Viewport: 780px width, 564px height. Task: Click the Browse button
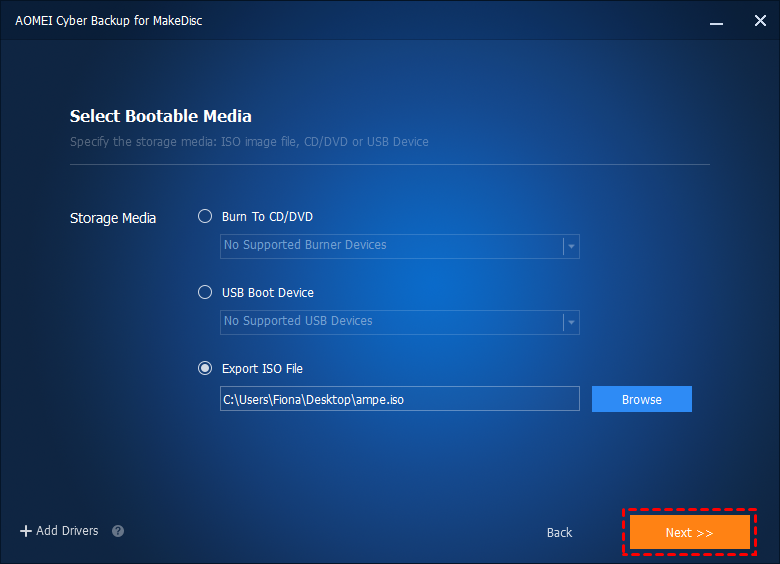point(642,399)
